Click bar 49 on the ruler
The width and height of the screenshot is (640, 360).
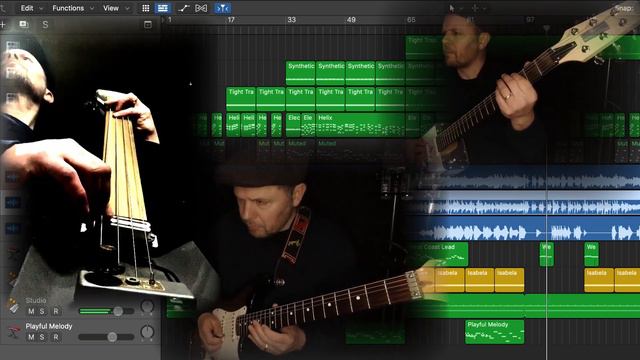[x=351, y=20]
